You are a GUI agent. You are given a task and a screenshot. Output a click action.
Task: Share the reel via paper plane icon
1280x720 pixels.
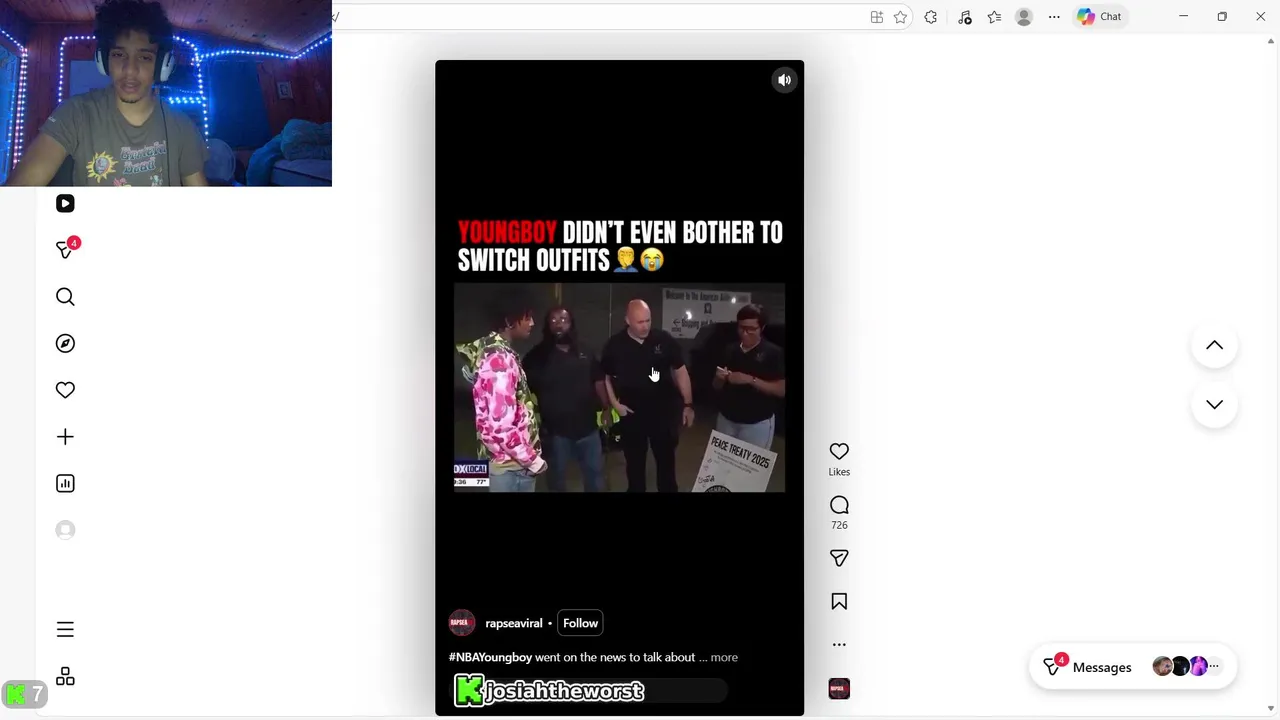coord(839,558)
